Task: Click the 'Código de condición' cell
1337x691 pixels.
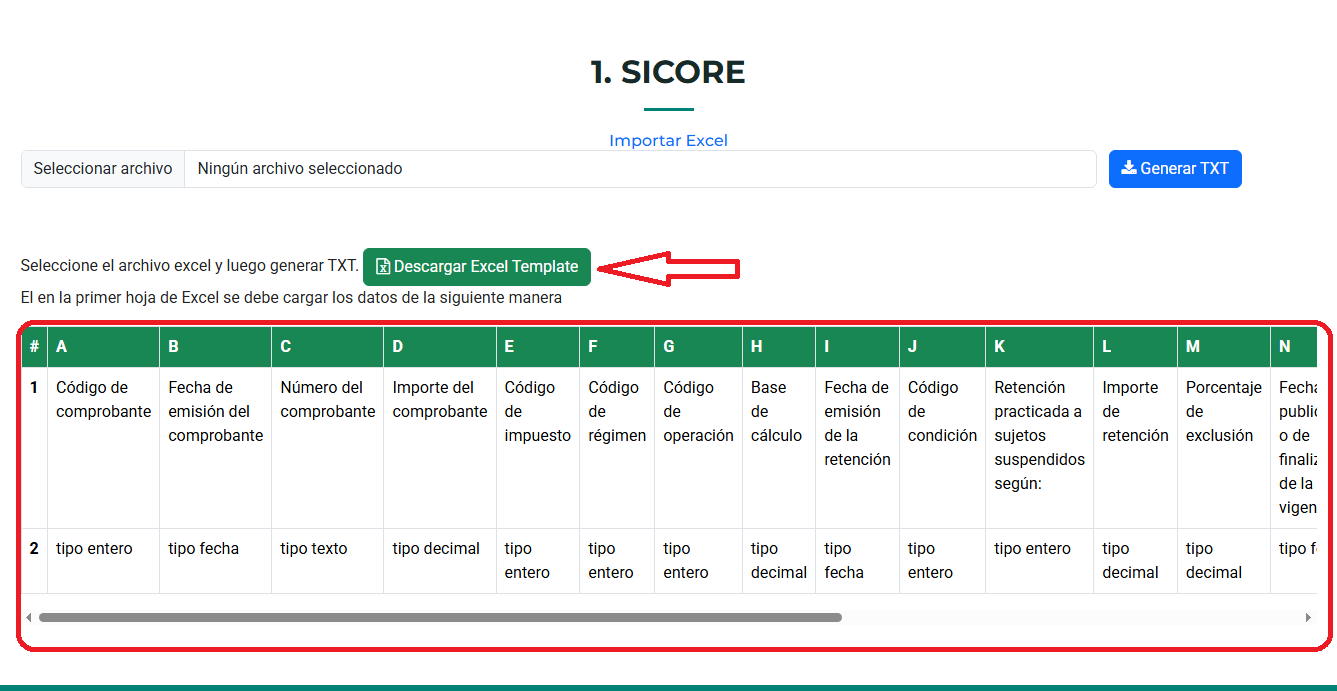Action: click(942, 448)
